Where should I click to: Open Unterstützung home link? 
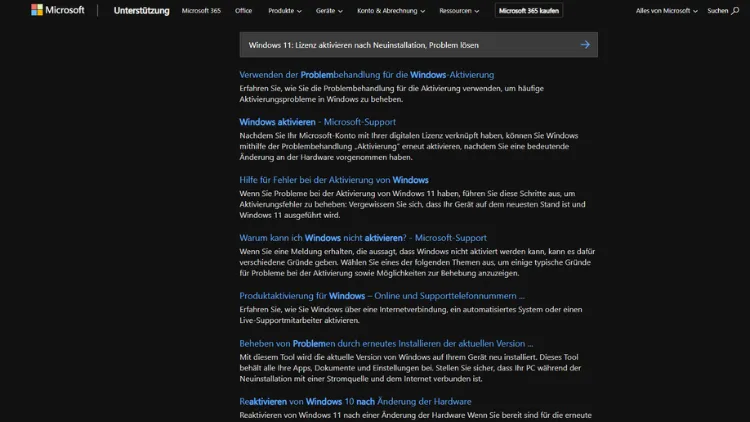(142, 11)
